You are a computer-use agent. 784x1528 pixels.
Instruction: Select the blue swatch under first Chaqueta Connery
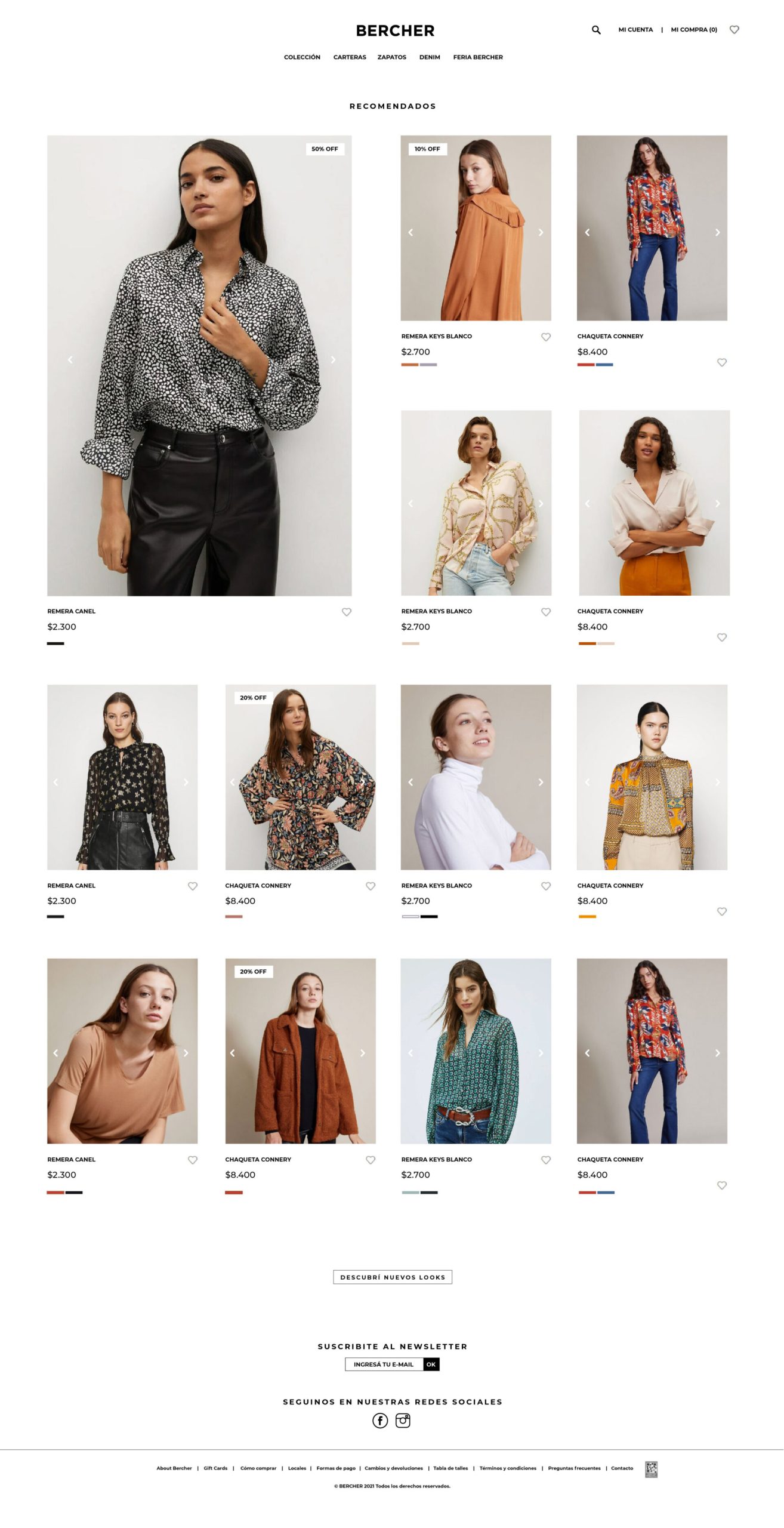coord(604,365)
